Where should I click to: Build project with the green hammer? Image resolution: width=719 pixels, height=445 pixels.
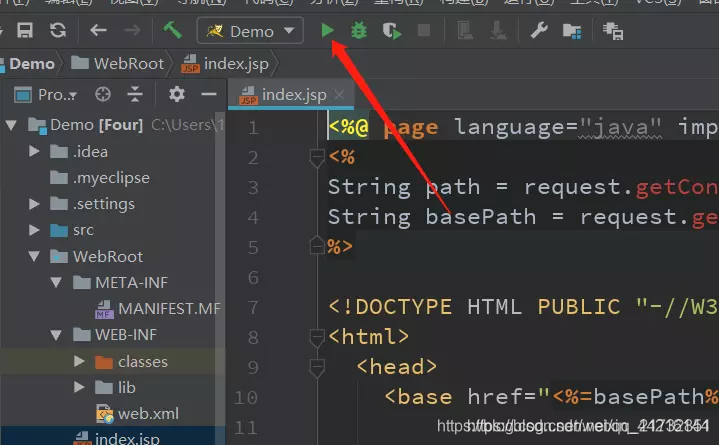tap(172, 30)
